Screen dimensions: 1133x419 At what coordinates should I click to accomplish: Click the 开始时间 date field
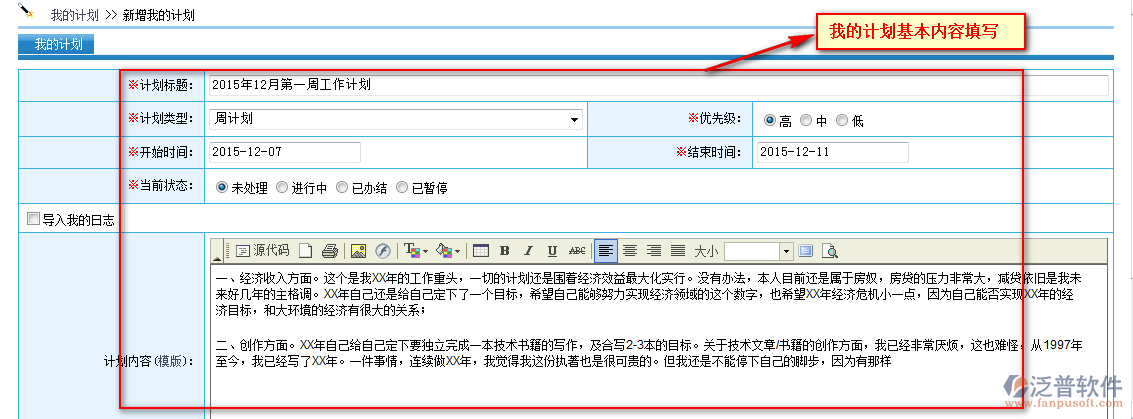[285, 152]
